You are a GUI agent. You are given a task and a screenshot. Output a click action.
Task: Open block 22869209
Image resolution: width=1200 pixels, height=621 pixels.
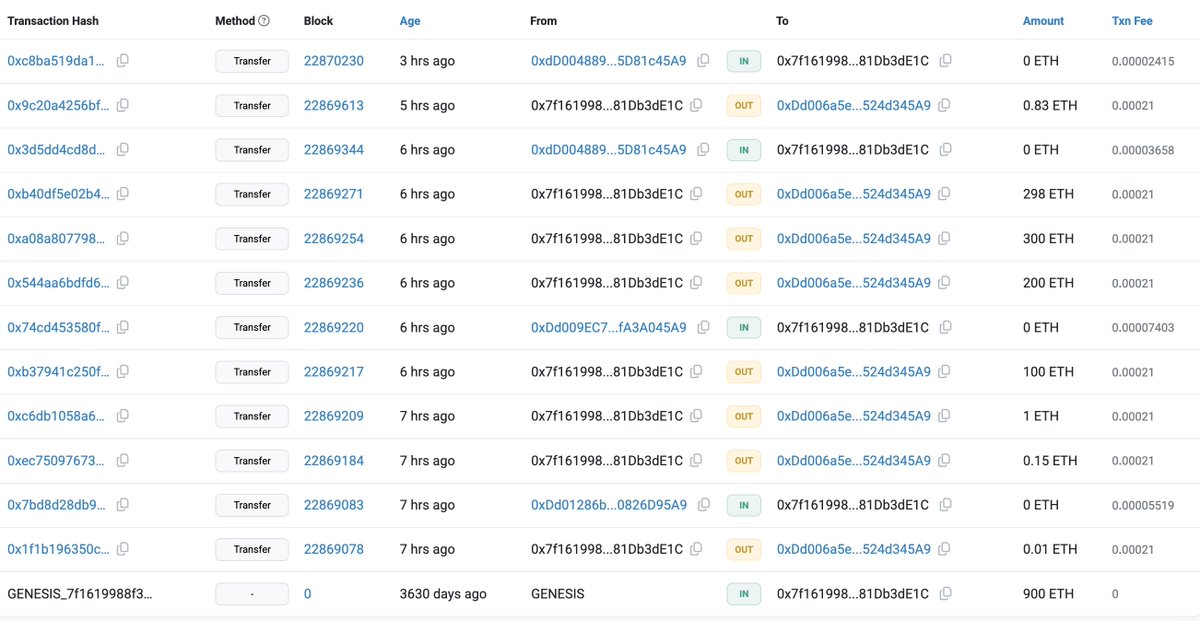pyautogui.click(x=334, y=416)
